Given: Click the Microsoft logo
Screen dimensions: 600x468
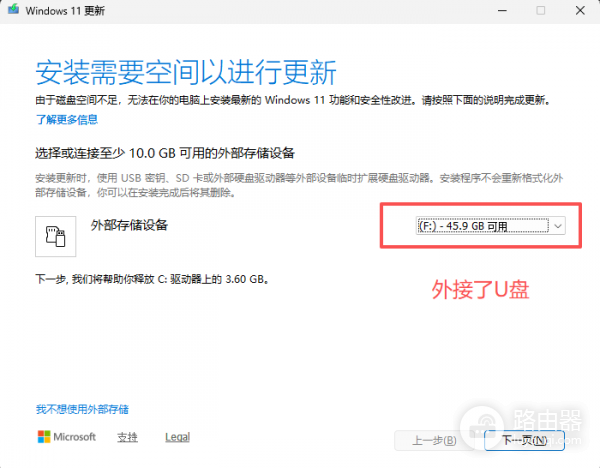Looking at the screenshot, I should 67,437.
